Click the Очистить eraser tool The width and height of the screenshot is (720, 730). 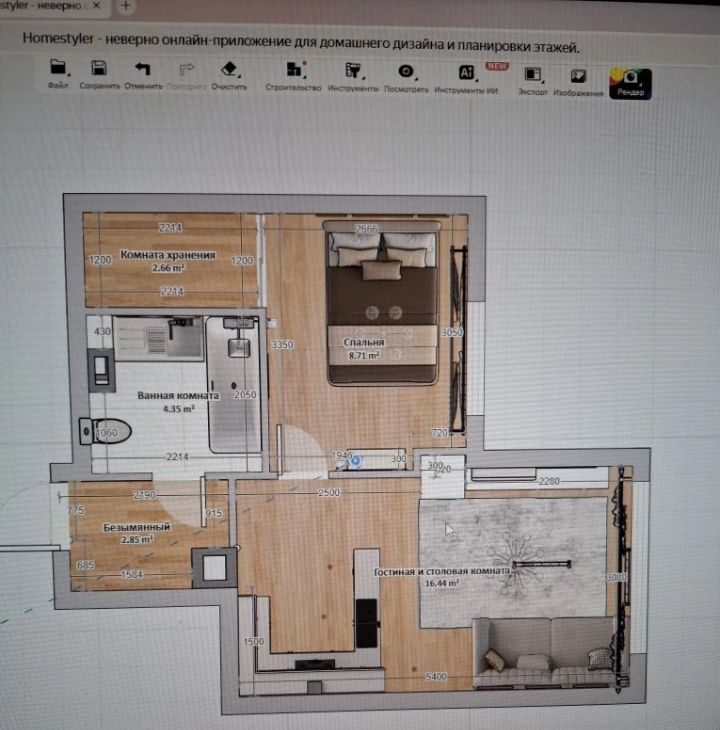click(229, 70)
